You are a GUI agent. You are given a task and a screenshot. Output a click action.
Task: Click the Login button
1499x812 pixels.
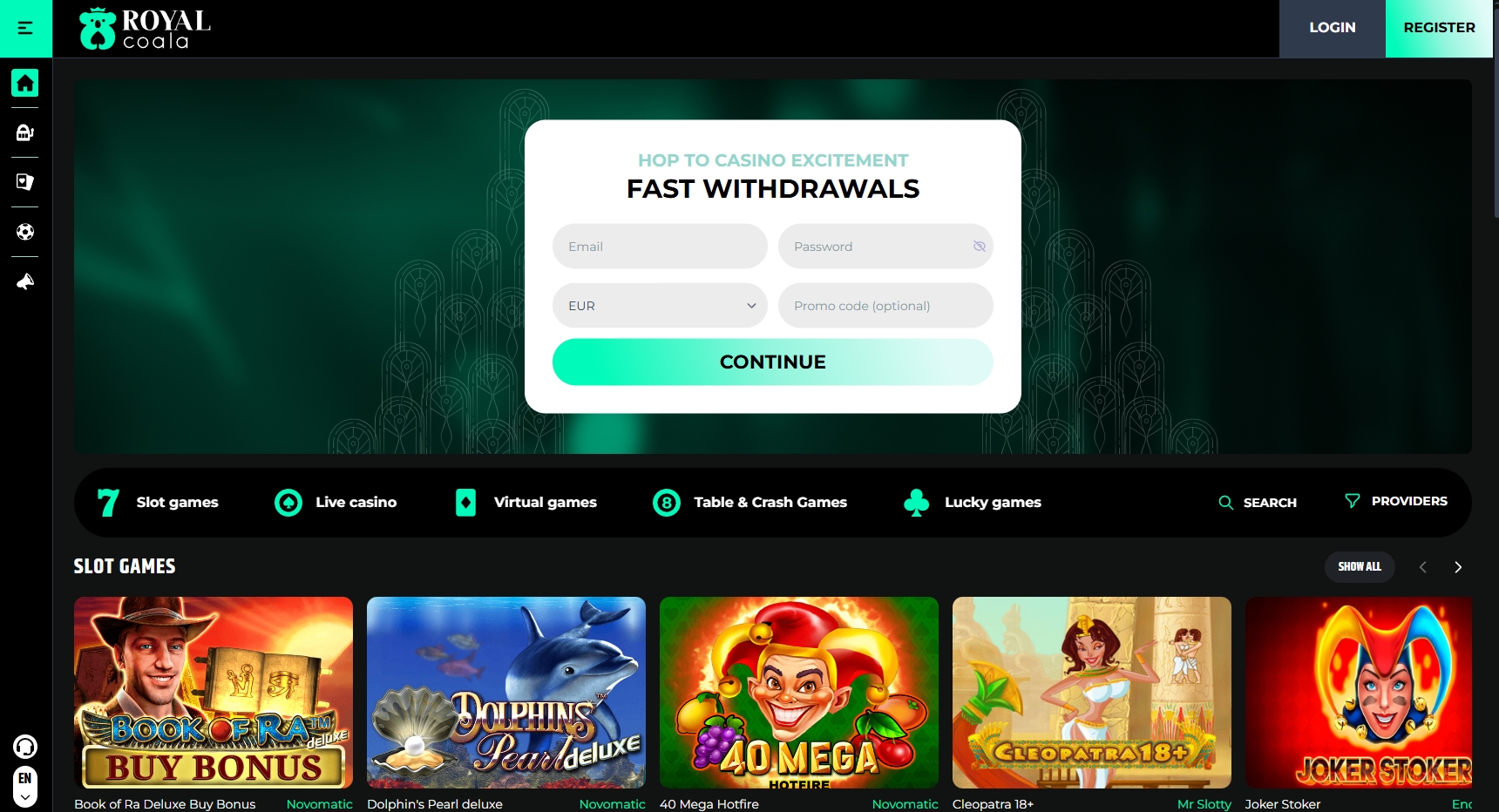pos(1333,29)
